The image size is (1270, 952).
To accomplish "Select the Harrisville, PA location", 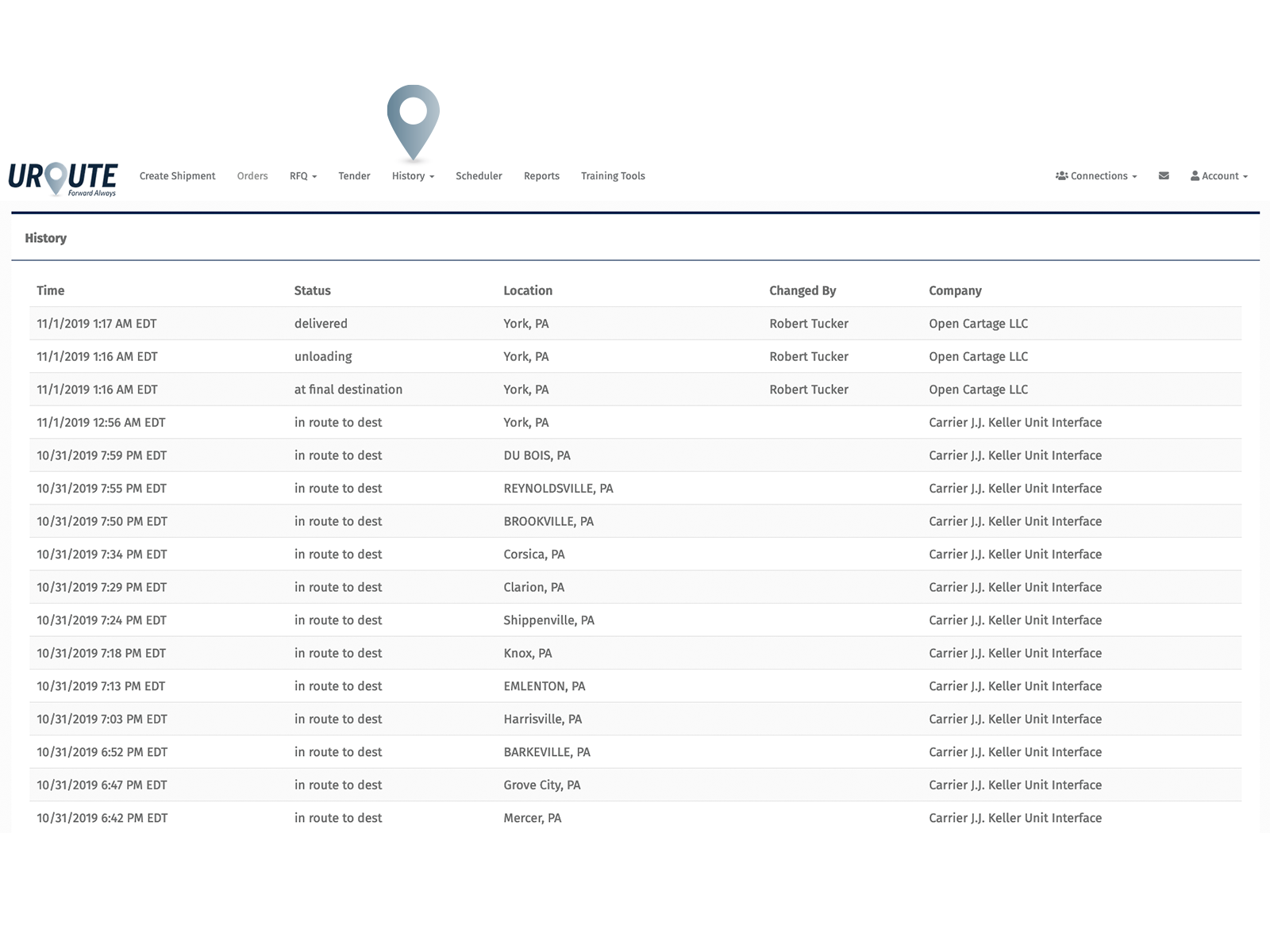I will [x=542, y=719].
